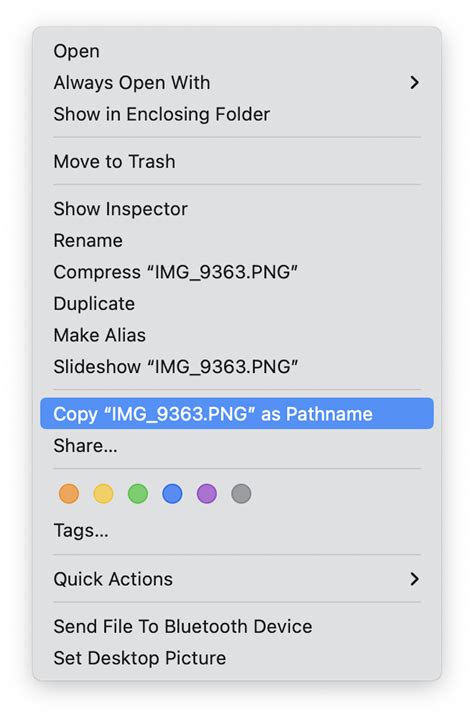This screenshot has width=474, height=719.
Task: Select Make Alias option
Action: tap(237, 335)
